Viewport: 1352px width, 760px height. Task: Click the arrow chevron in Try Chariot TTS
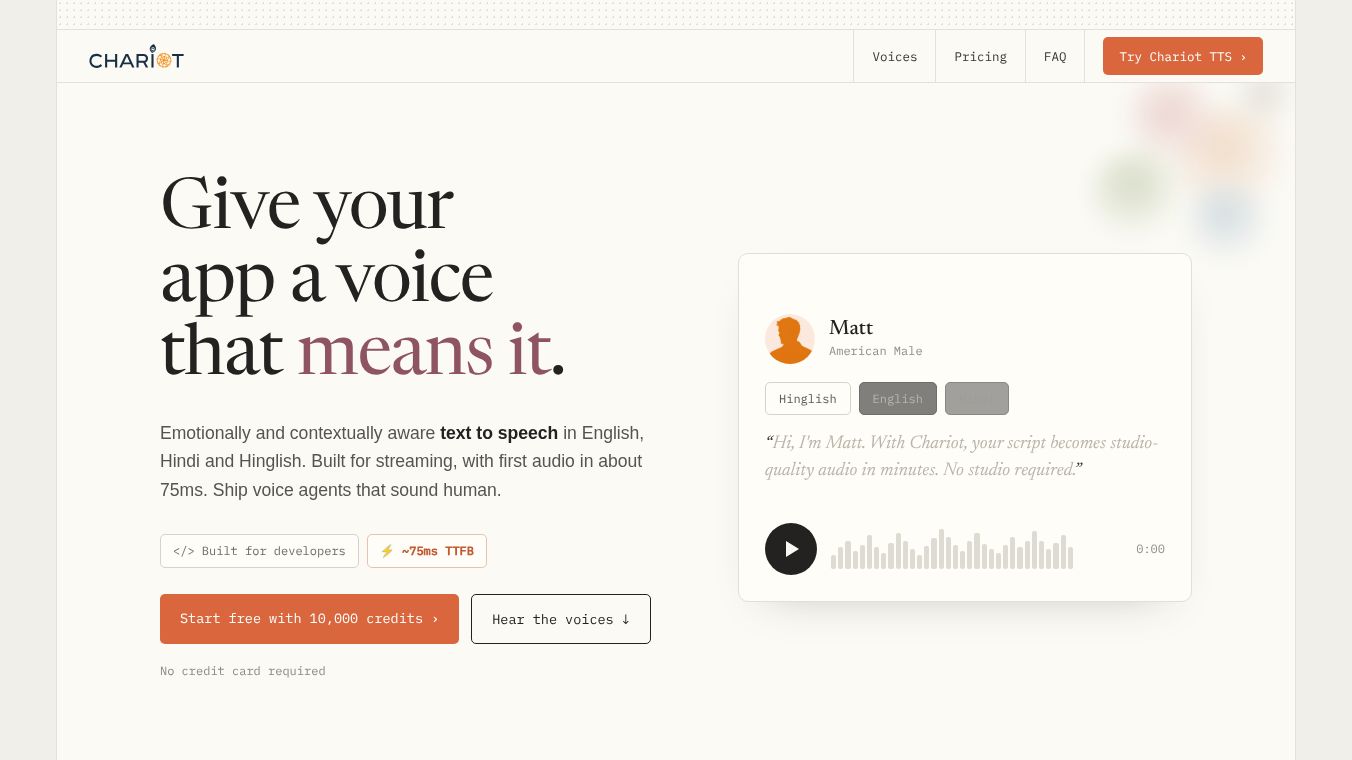1243,57
